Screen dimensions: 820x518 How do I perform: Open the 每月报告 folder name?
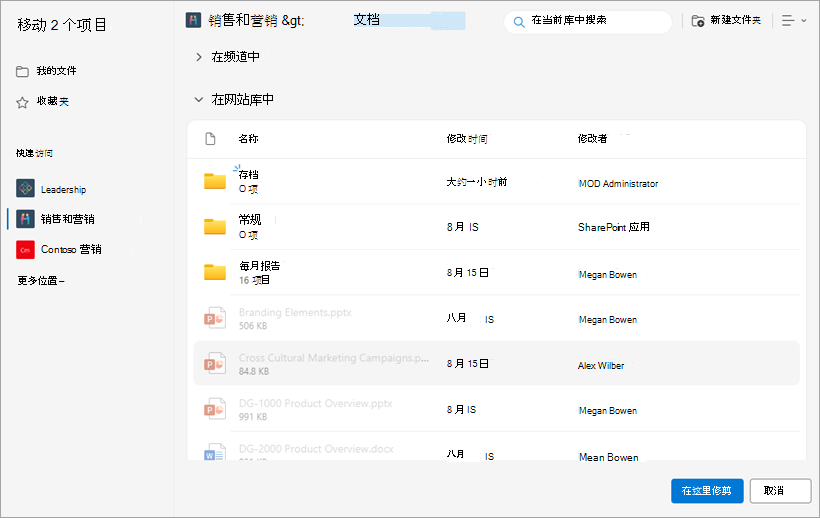(x=259, y=266)
